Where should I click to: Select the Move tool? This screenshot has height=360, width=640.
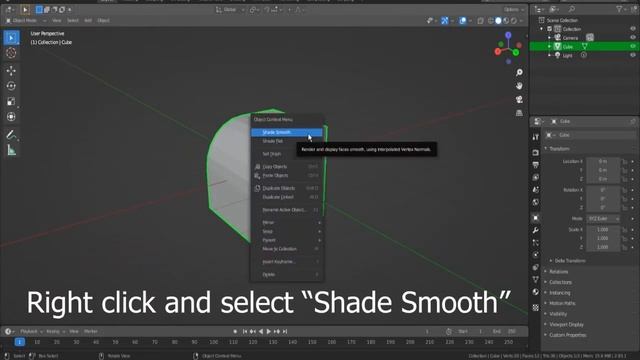pos(11,71)
